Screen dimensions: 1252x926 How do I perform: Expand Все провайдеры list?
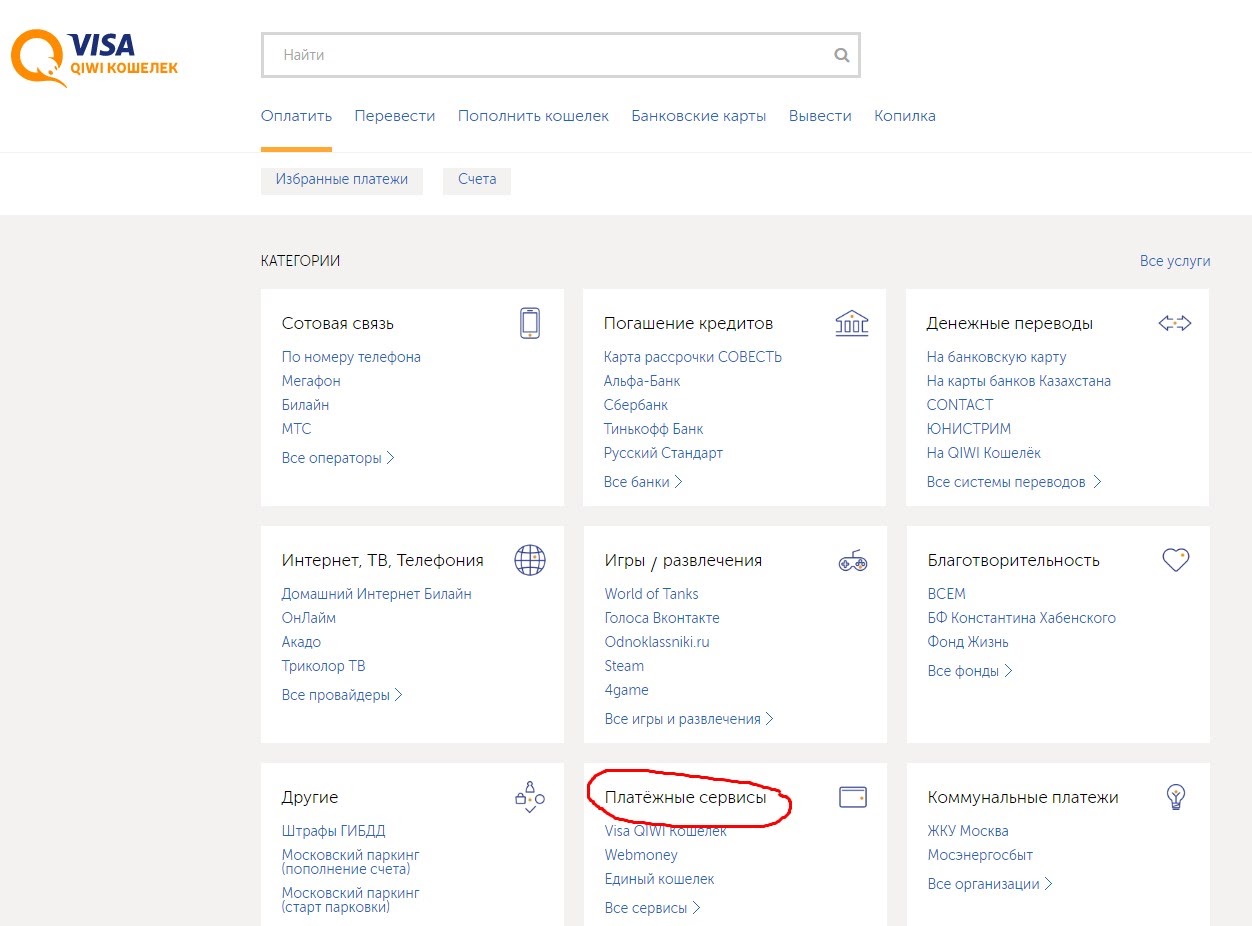click(342, 695)
